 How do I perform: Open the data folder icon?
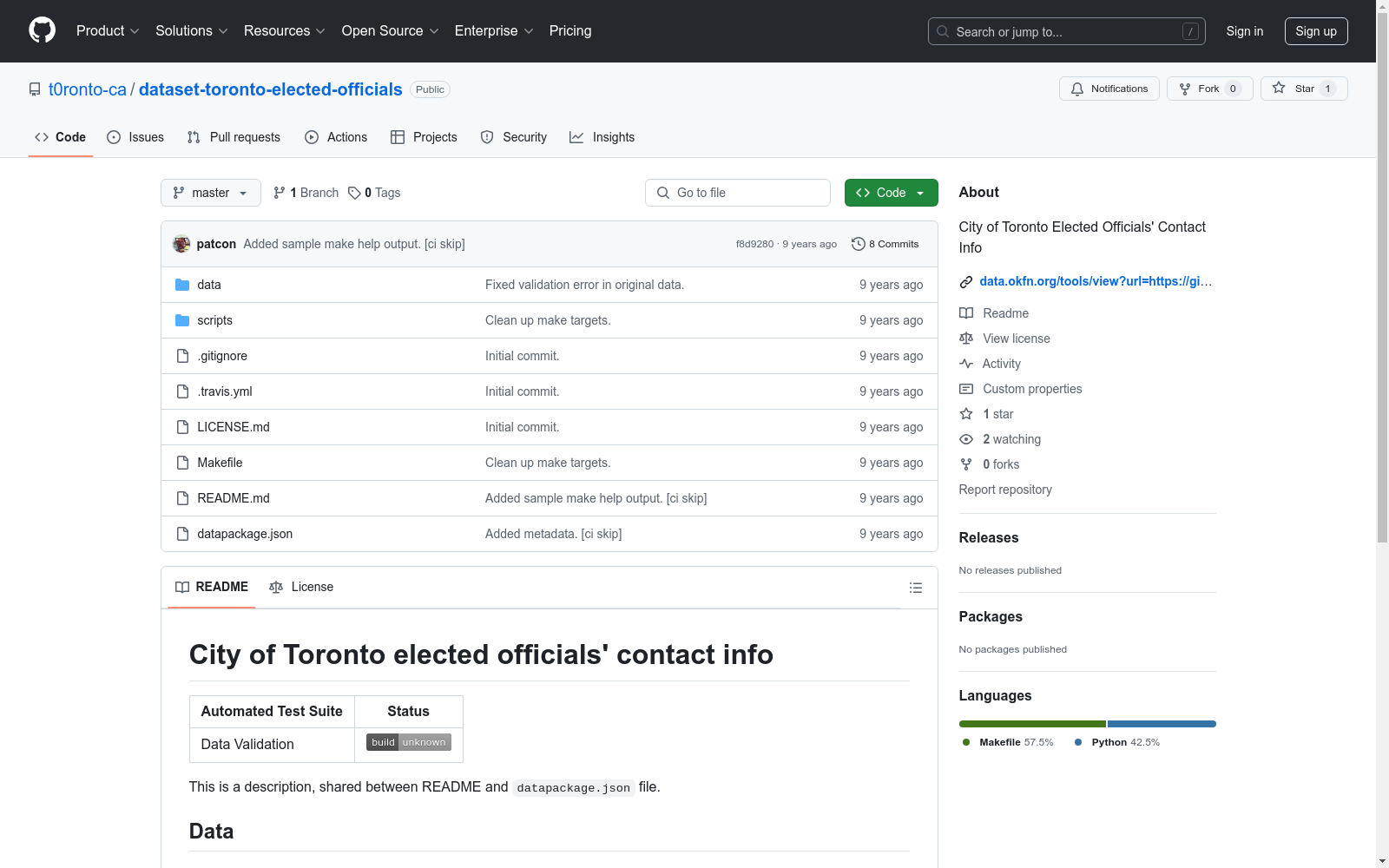pos(182,285)
